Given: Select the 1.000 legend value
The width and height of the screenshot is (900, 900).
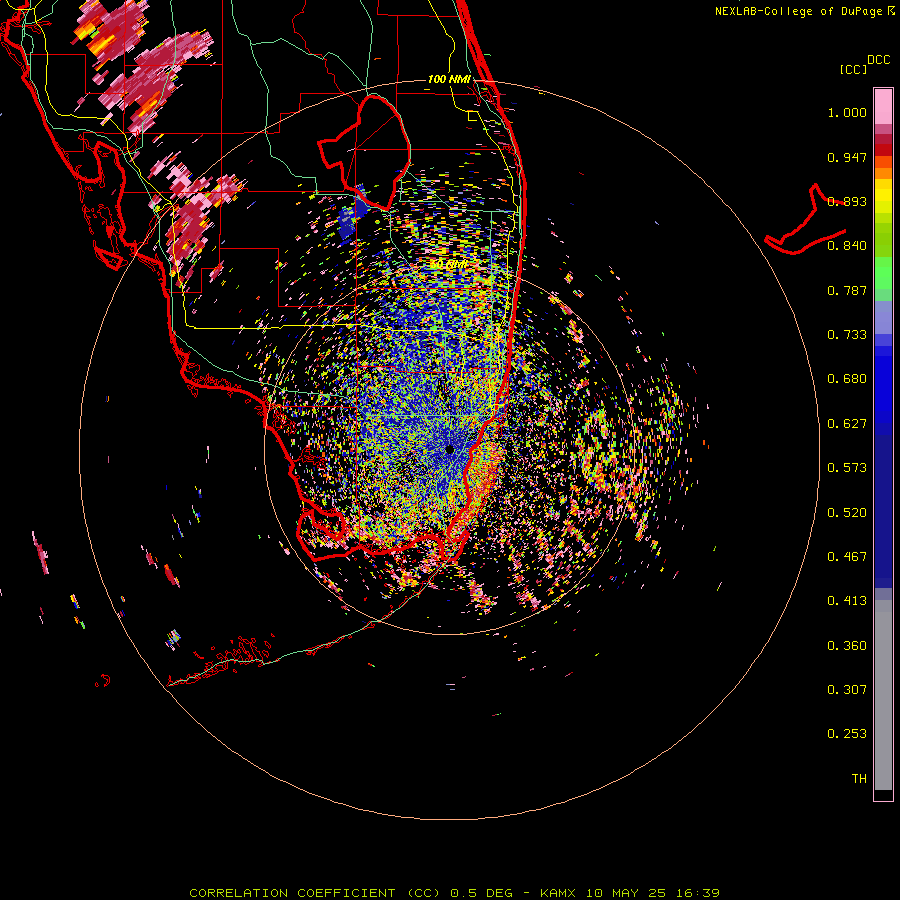Looking at the screenshot, I should click(x=847, y=112).
